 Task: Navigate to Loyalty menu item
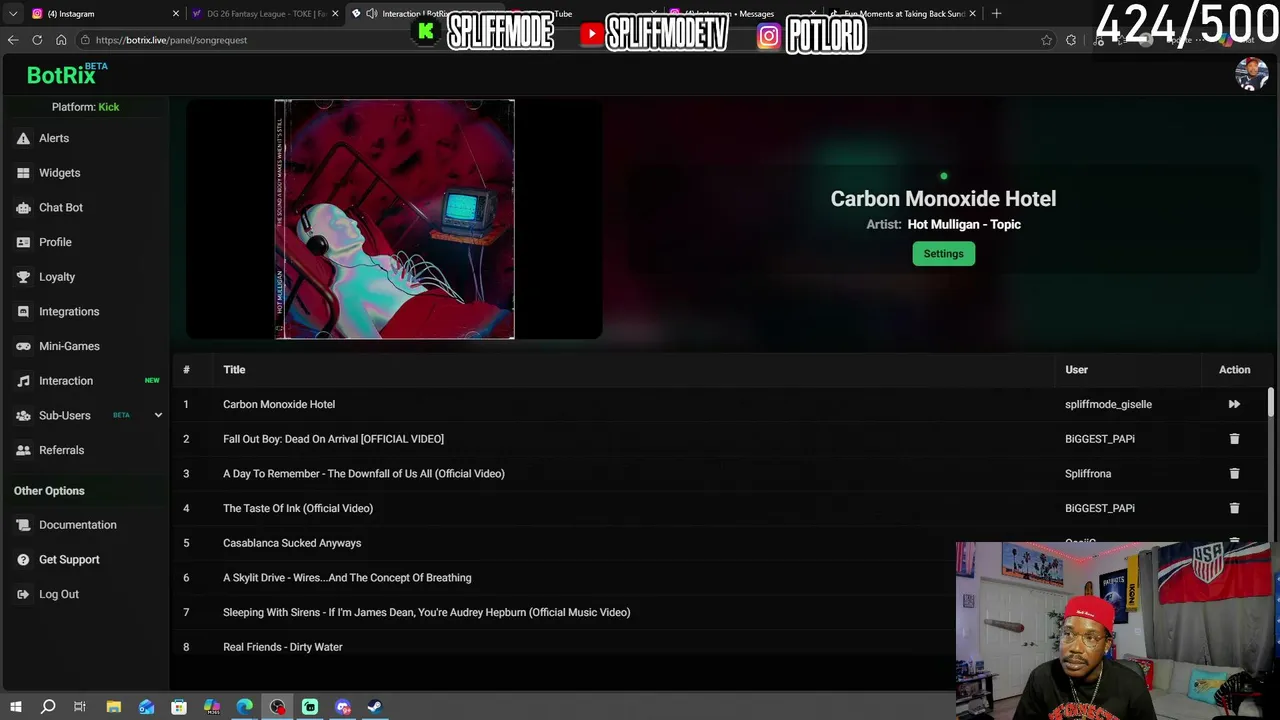(57, 277)
